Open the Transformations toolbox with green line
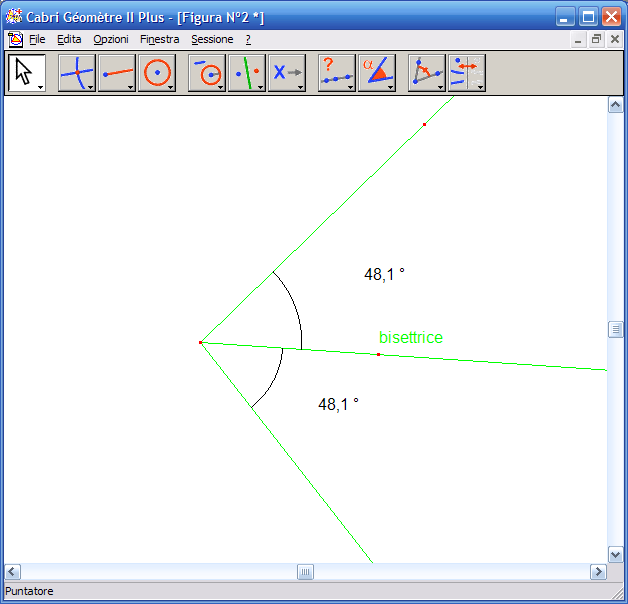Image resolution: width=628 pixels, height=604 pixels. pos(247,73)
